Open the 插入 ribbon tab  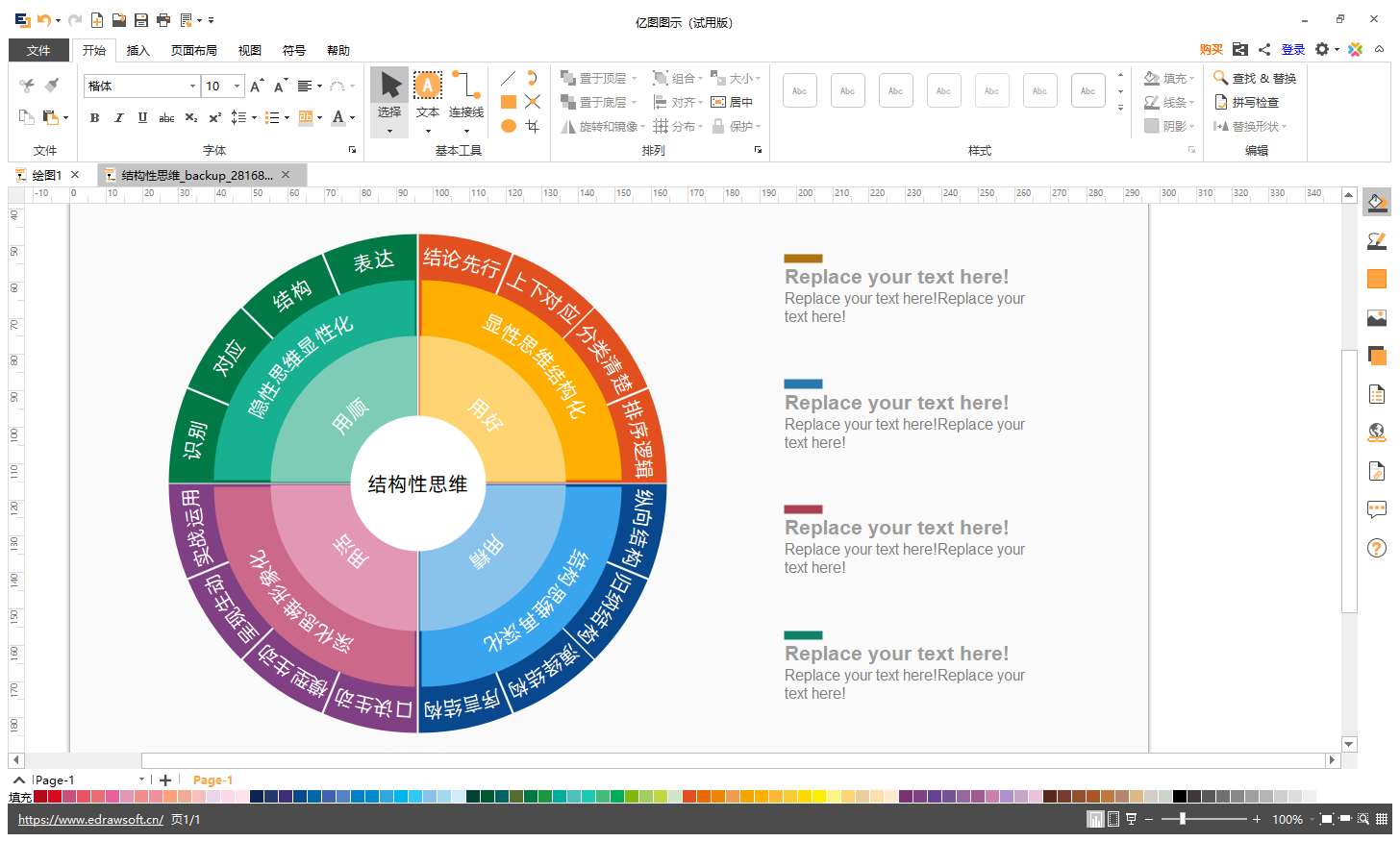pyautogui.click(x=138, y=50)
